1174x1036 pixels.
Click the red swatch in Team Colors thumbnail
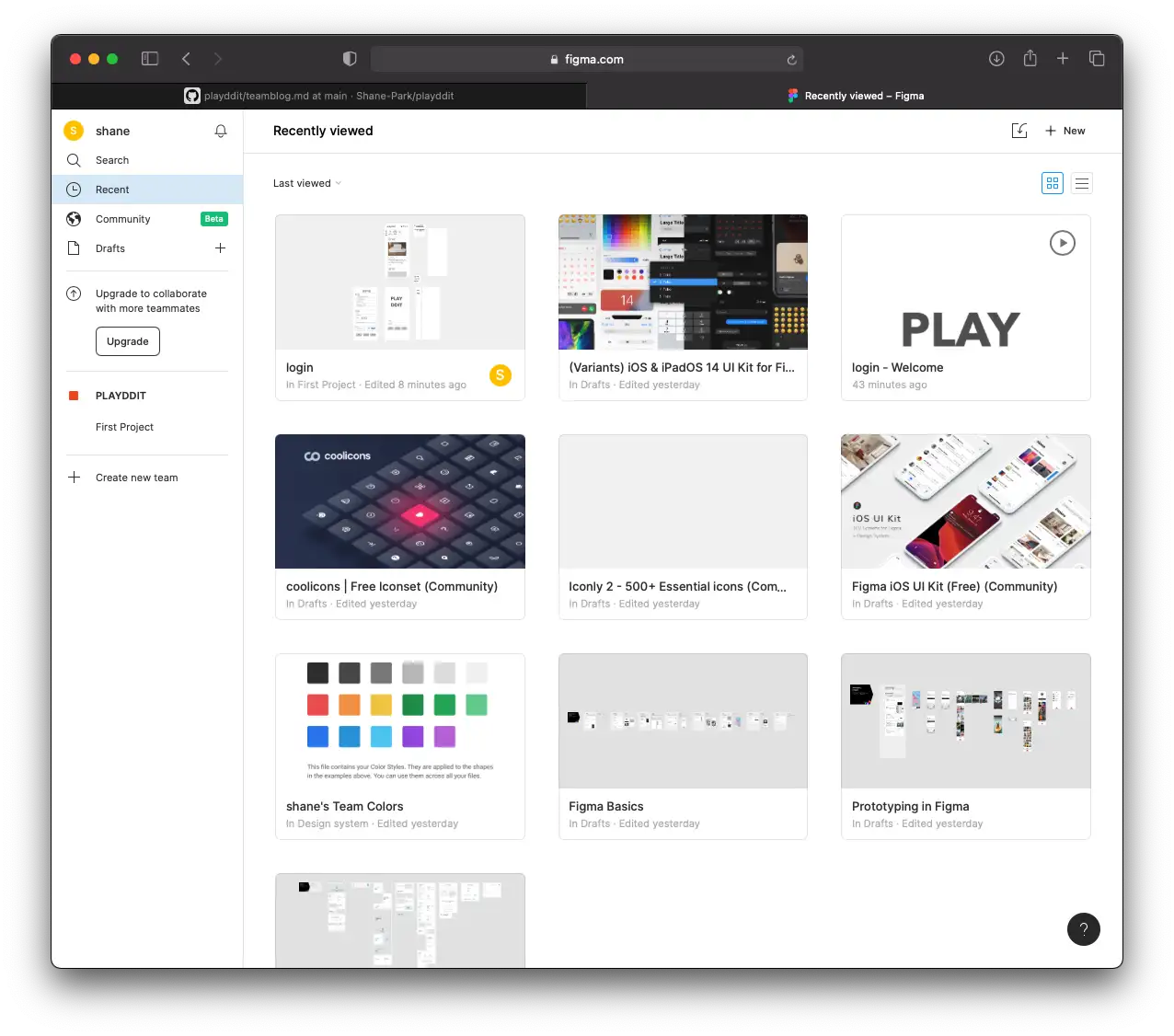pos(317,705)
